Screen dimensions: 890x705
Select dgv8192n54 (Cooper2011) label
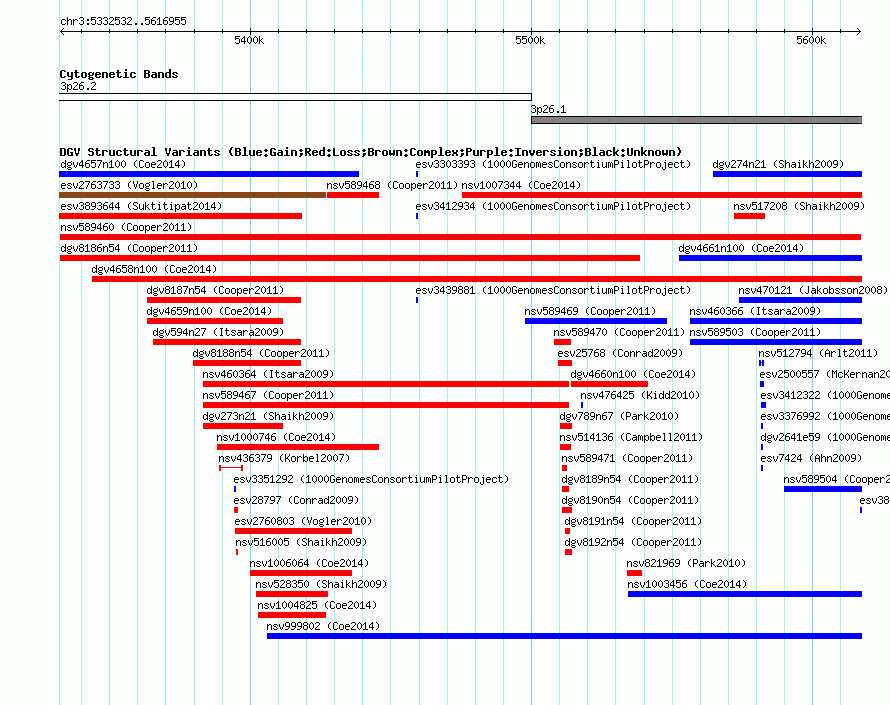point(633,543)
